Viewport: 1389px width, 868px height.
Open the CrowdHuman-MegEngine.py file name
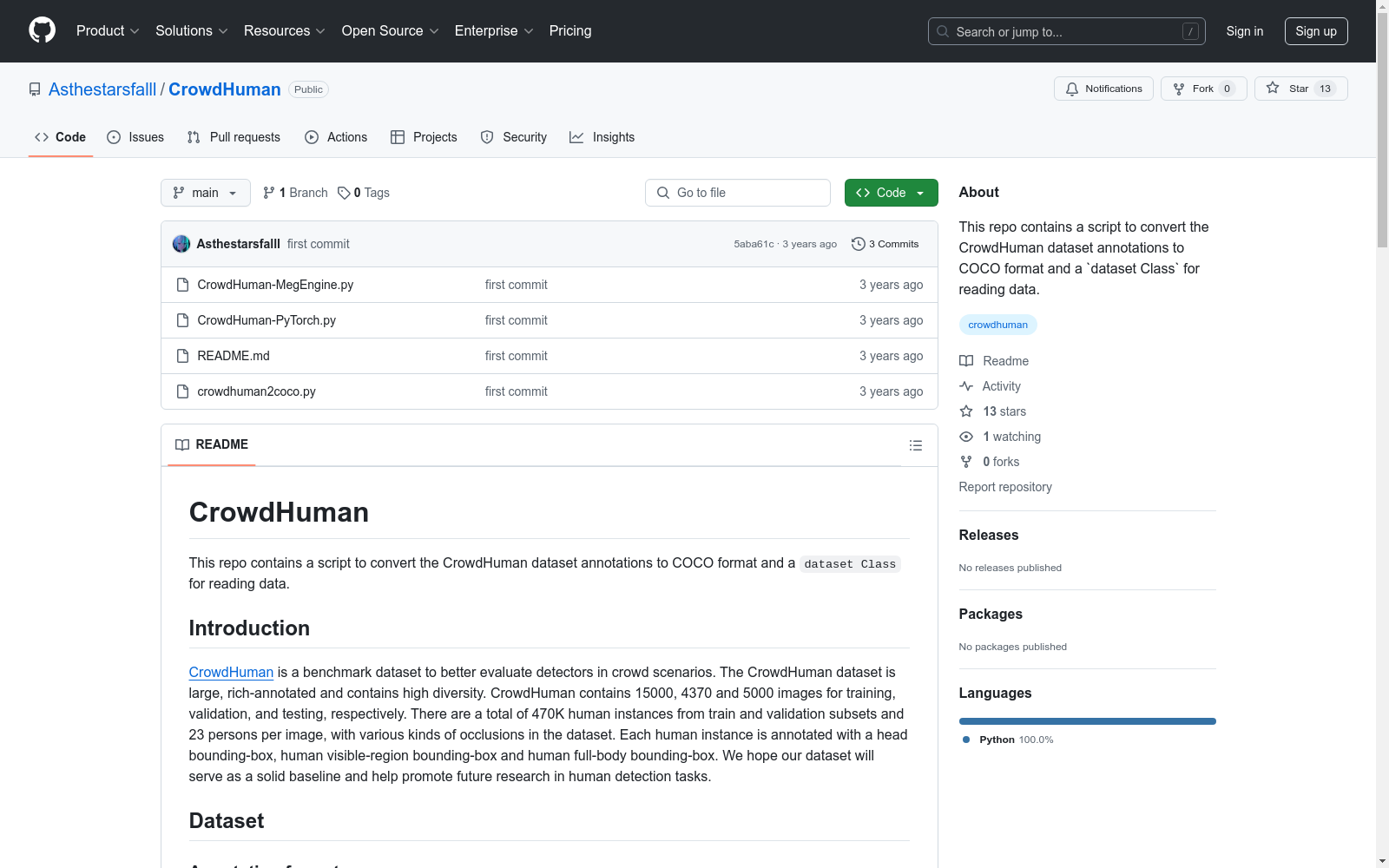tap(275, 285)
